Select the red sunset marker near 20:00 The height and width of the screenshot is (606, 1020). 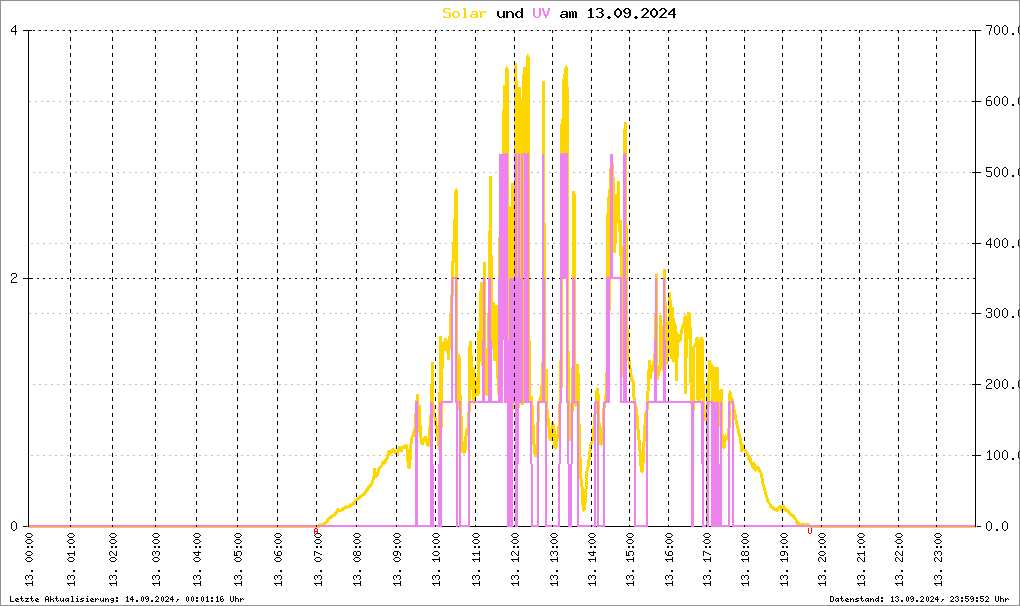(809, 531)
